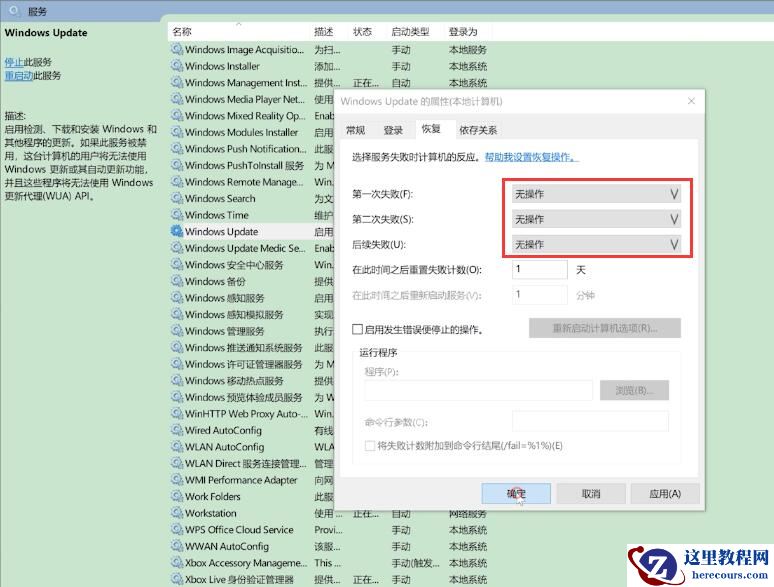Open 第二次失败 action dropdown
The image size is (774, 587).
[x=596, y=219]
